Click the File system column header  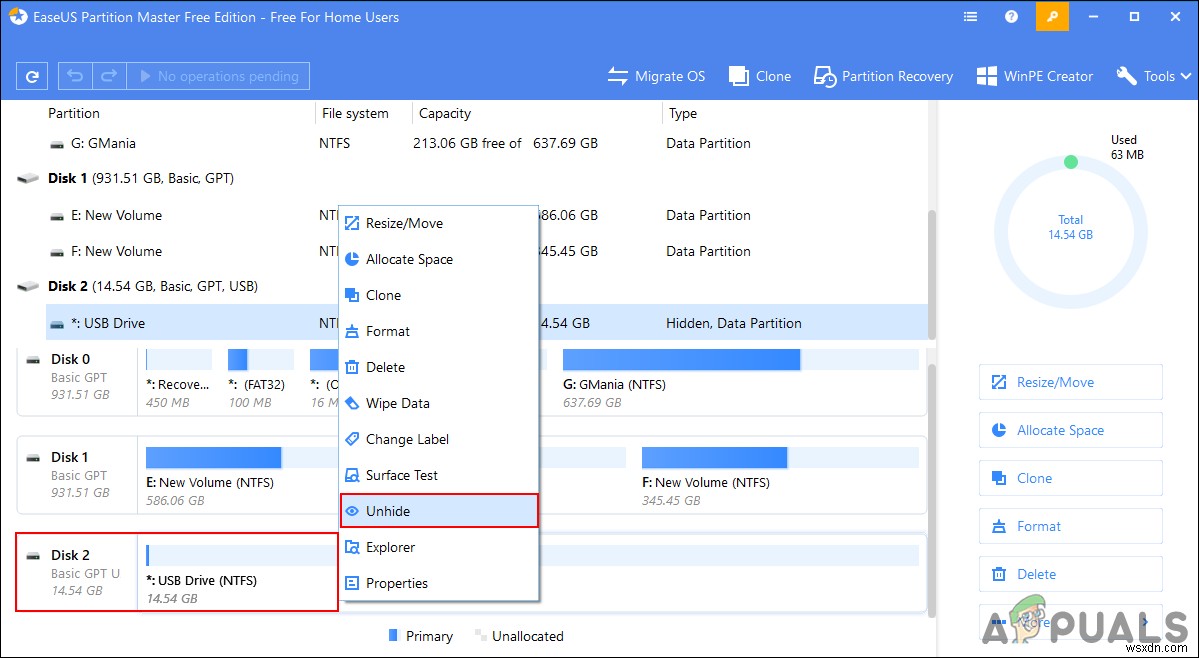(x=355, y=113)
